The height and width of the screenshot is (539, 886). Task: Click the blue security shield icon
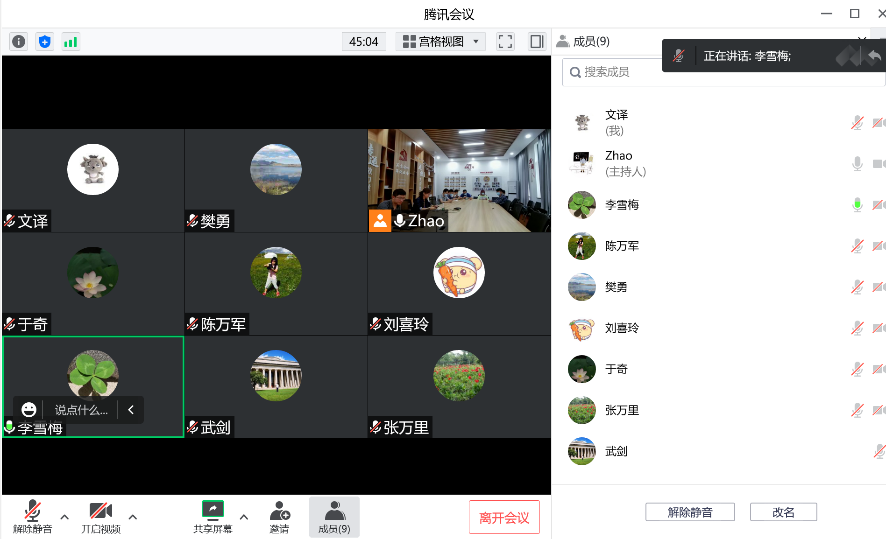pos(44,41)
